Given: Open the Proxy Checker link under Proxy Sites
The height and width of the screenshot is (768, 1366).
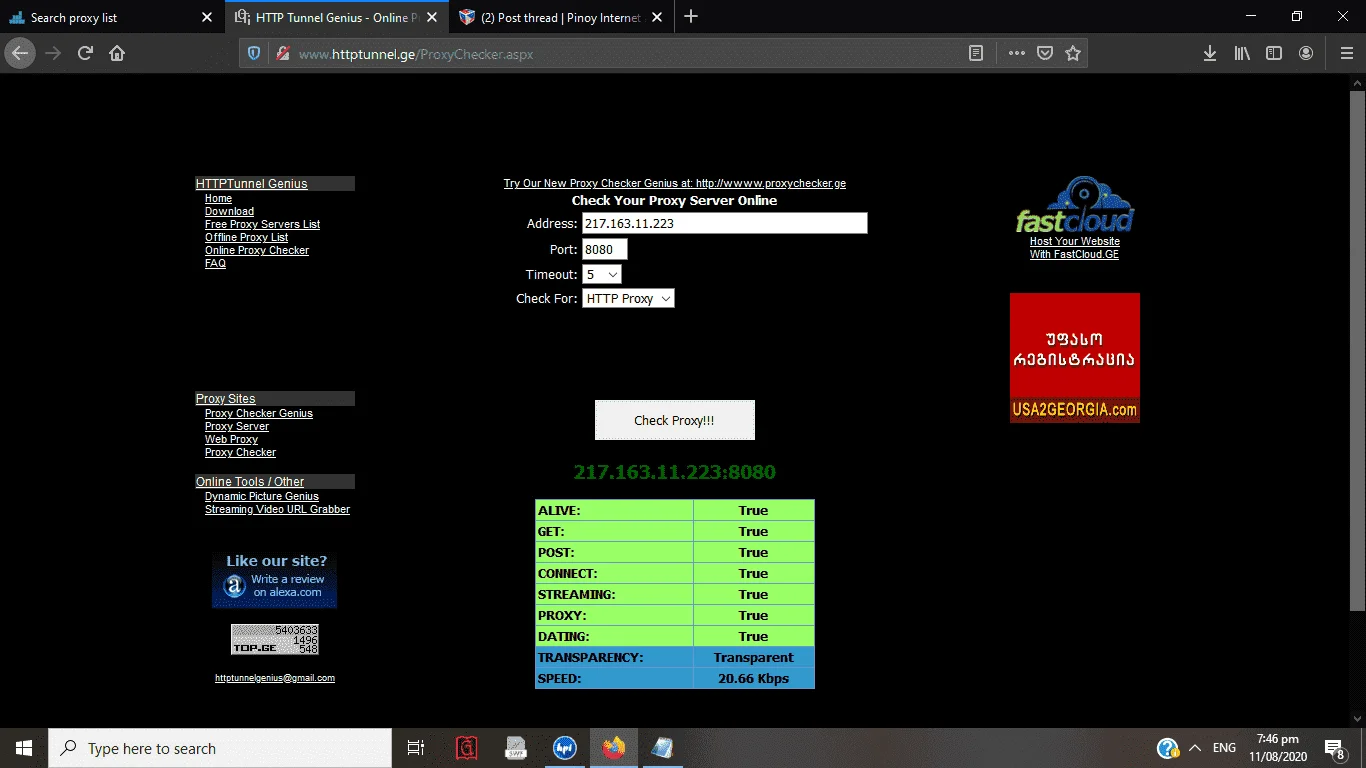Looking at the screenshot, I should (x=240, y=453).
